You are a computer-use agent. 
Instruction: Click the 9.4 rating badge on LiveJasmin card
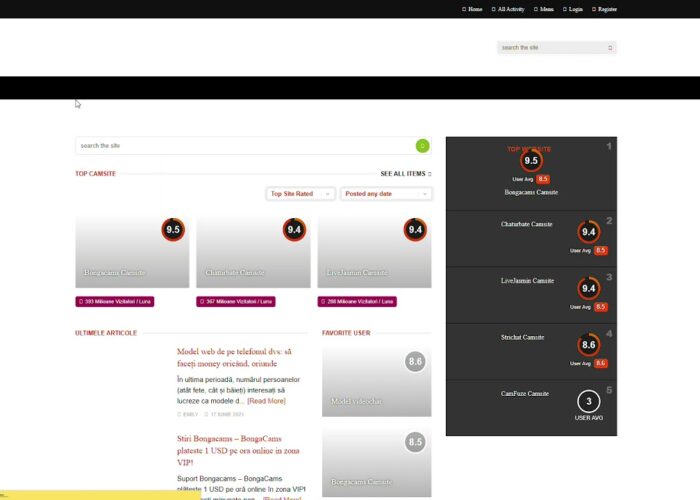(x=415, y=229)
